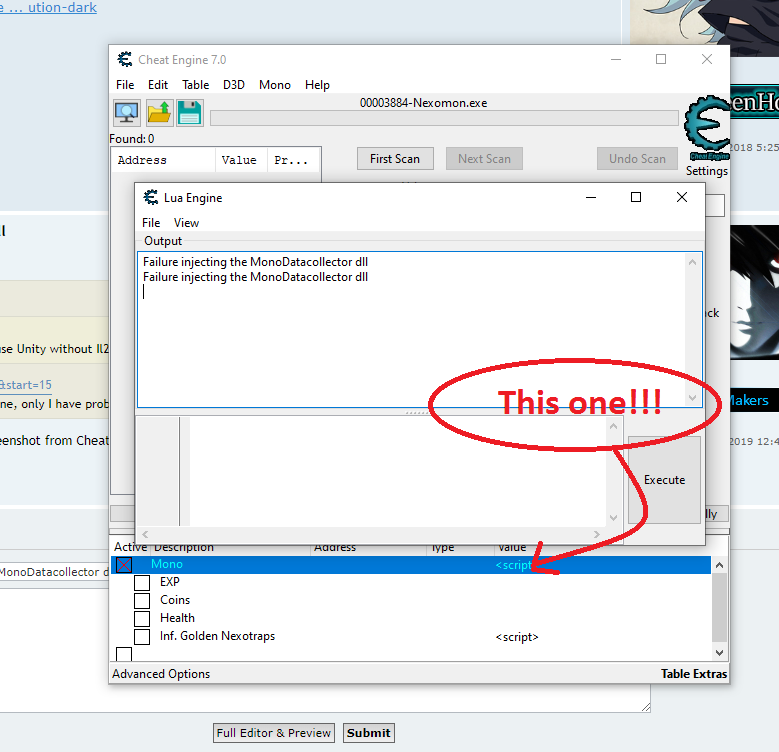Click inside the Lua script input area
This screenshot has width=779, height=752.
(x=397, y=472)
